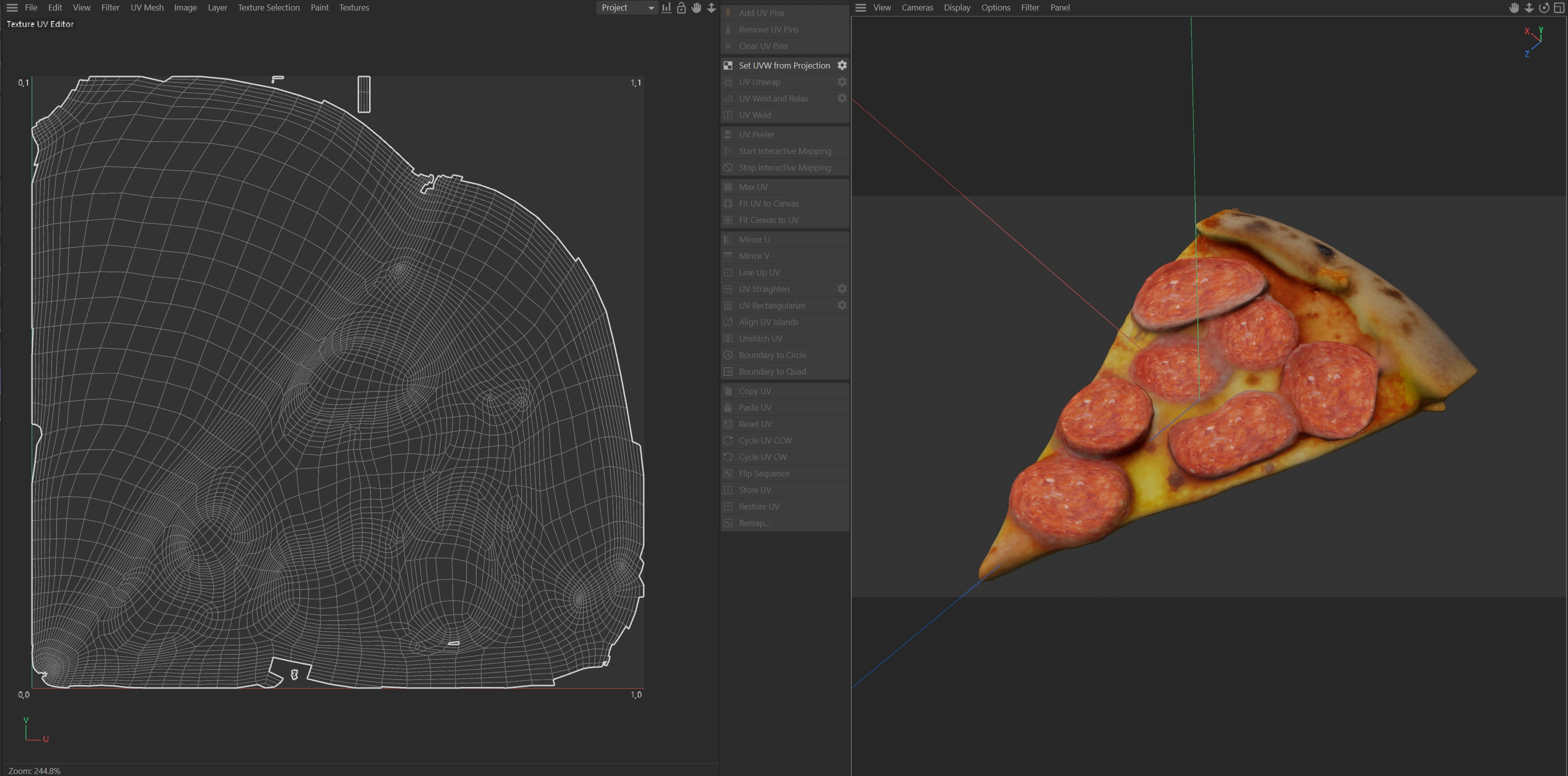Click the Mirror U command
This screenshot has width=1568, height=776.
tap(754, 239)
